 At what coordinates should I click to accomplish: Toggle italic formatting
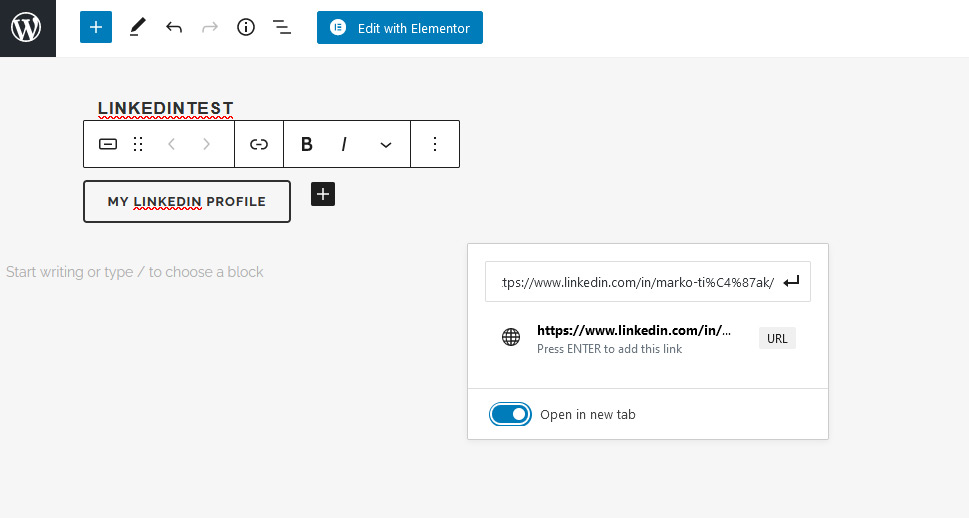click(344, 144)
